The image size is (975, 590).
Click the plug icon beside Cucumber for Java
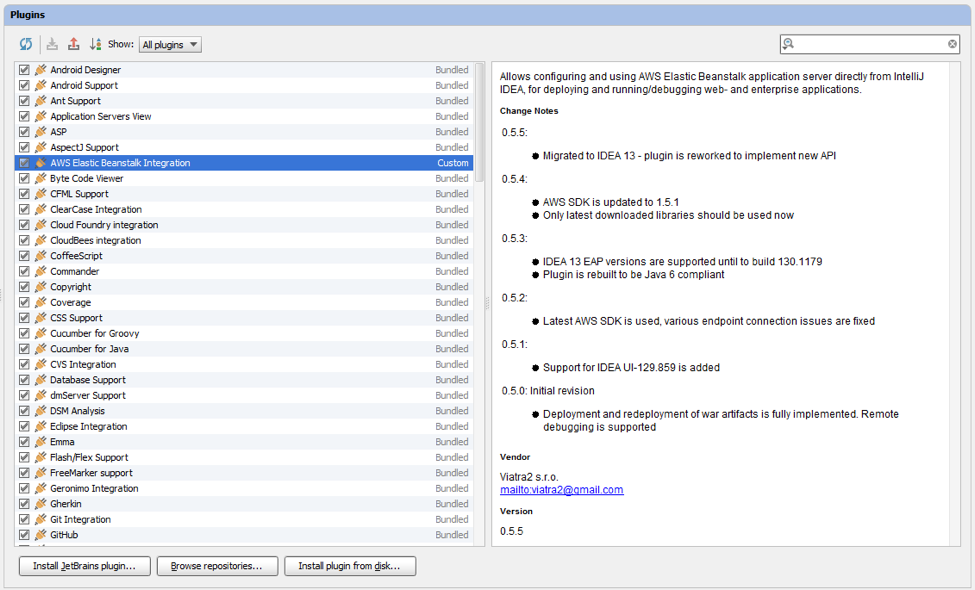[40, 349]
